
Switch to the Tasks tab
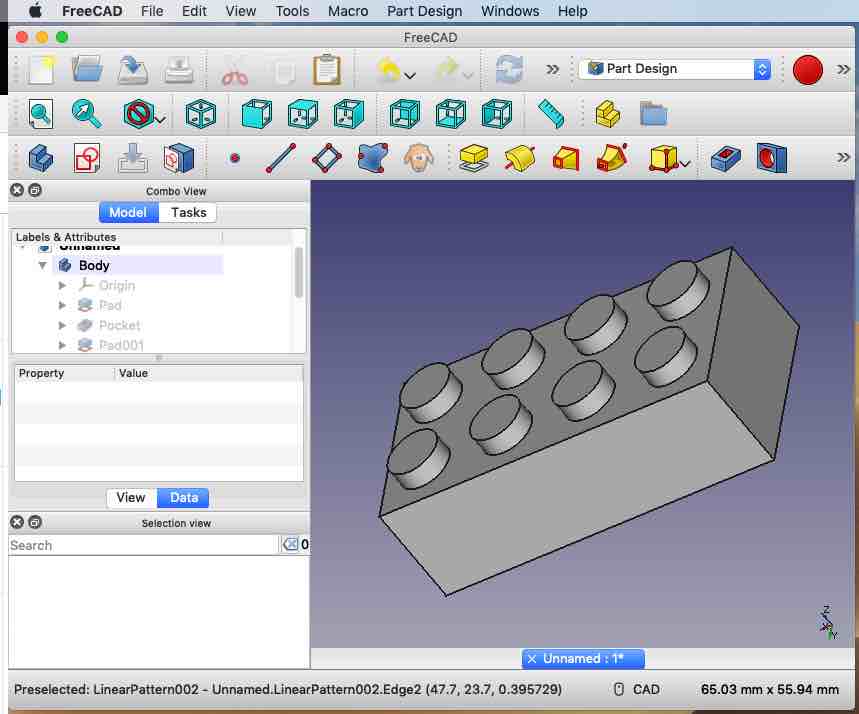click(186, 212)
